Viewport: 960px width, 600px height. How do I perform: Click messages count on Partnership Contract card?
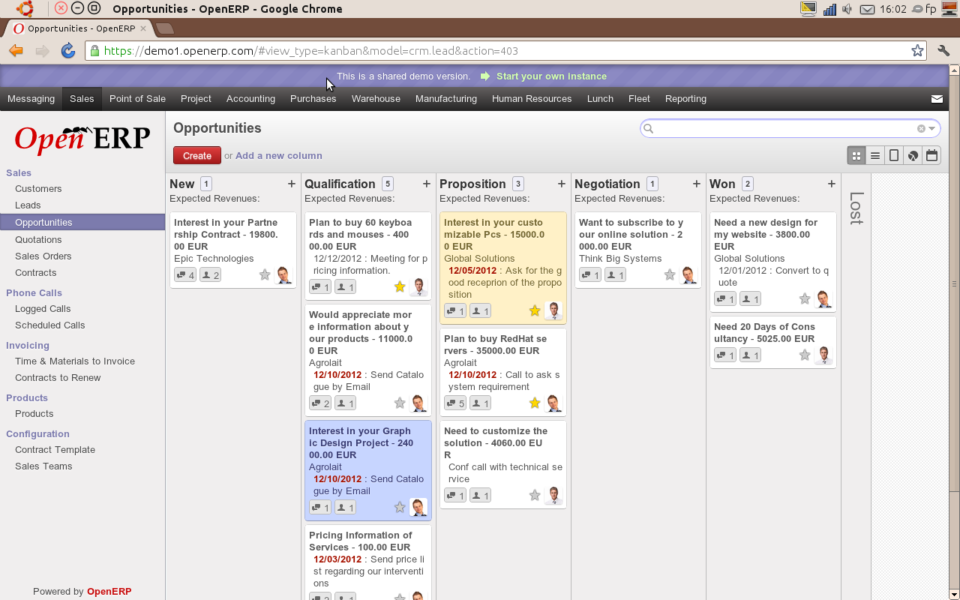[x=186, y=276]
